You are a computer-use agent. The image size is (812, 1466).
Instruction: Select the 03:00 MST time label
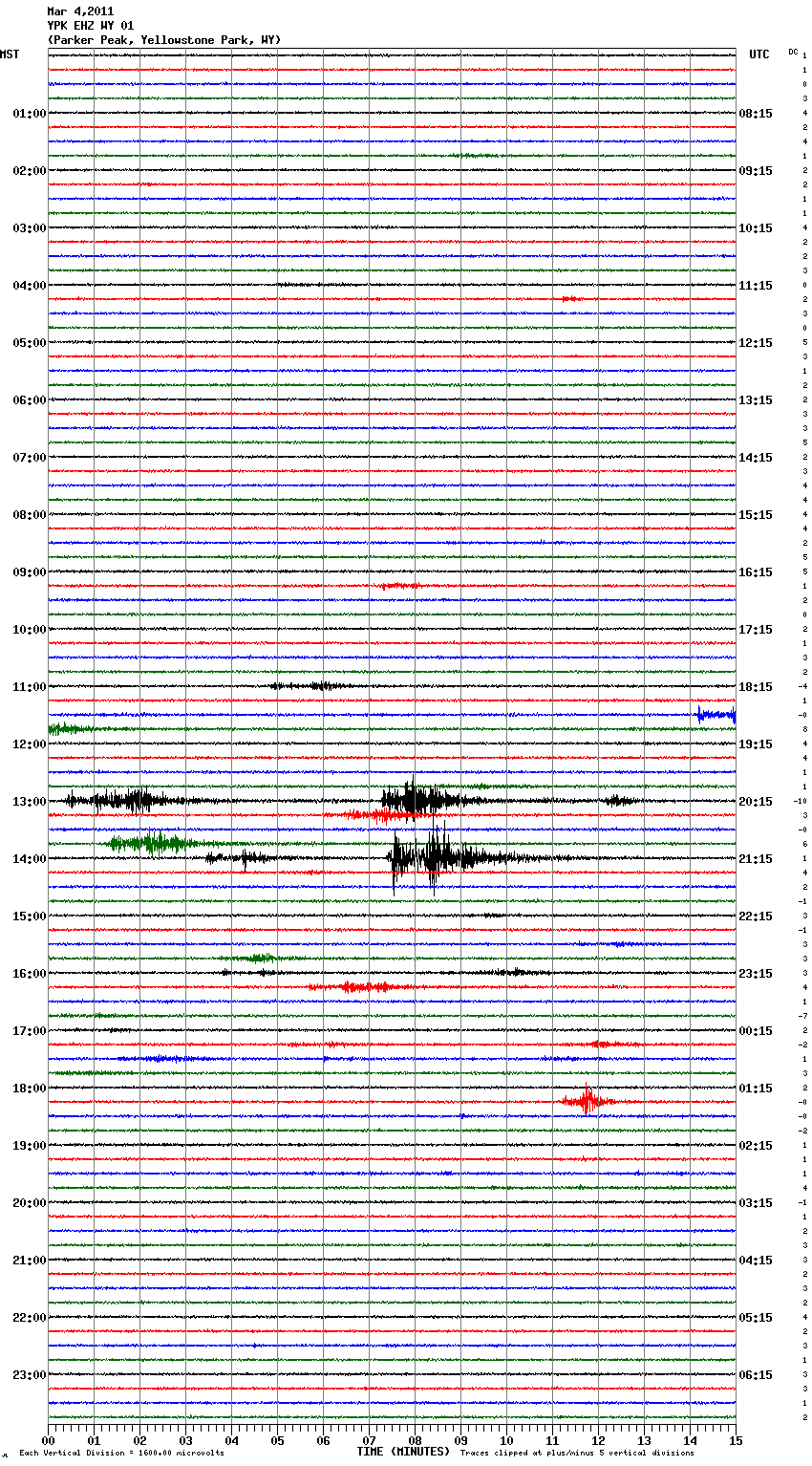(x=30, y=228)
